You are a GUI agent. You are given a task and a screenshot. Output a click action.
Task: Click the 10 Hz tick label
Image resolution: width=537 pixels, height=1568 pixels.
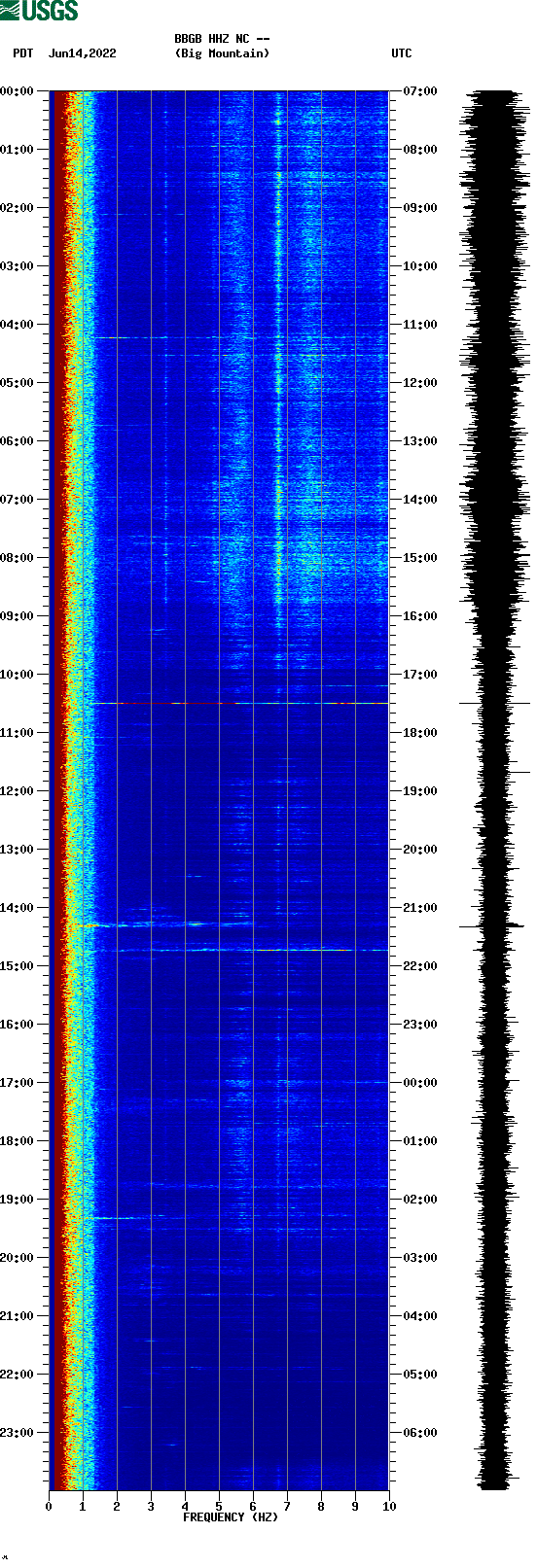(389, 1507)
